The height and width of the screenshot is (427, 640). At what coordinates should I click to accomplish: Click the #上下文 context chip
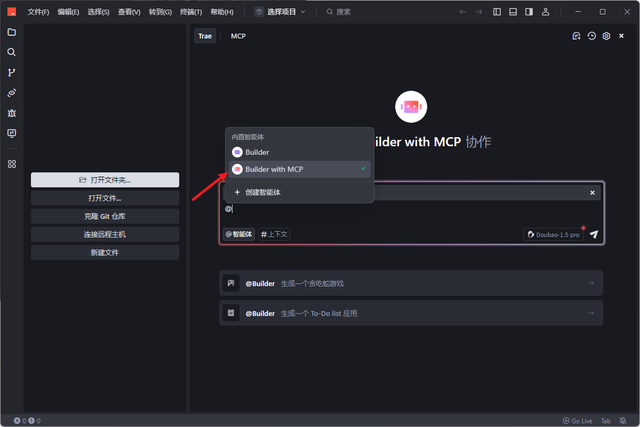coord(274,234)
